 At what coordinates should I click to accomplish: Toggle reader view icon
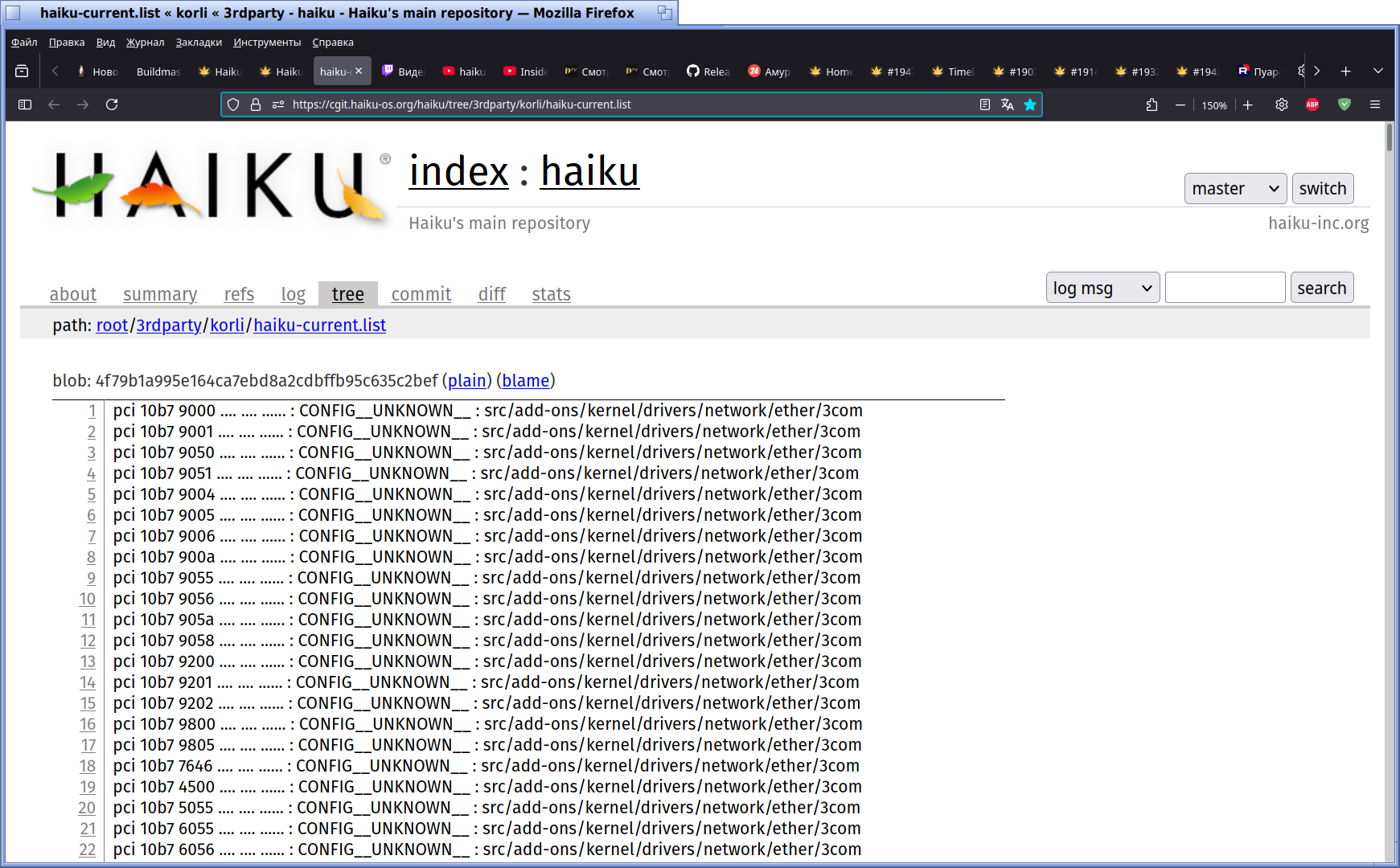984,104
